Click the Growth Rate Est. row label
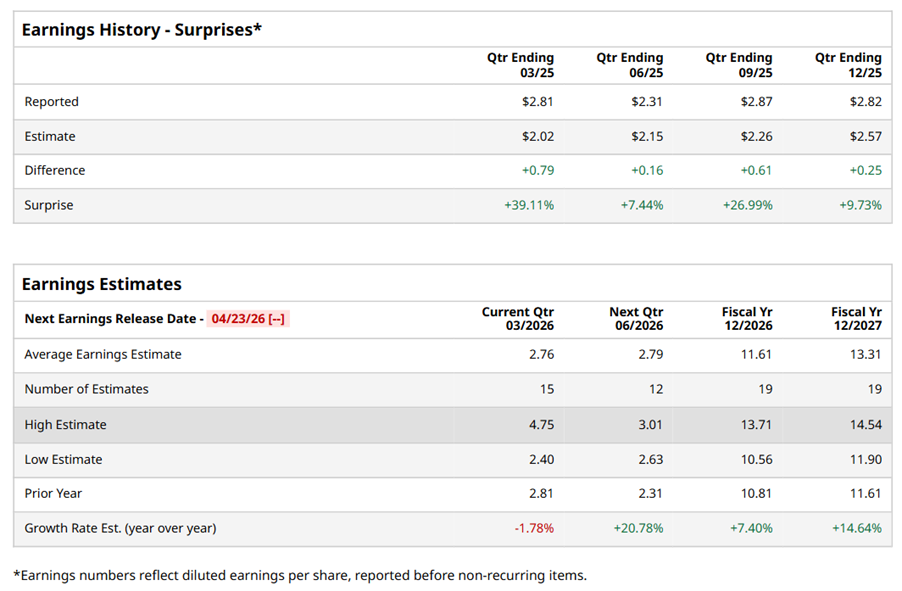 [120, 528]
